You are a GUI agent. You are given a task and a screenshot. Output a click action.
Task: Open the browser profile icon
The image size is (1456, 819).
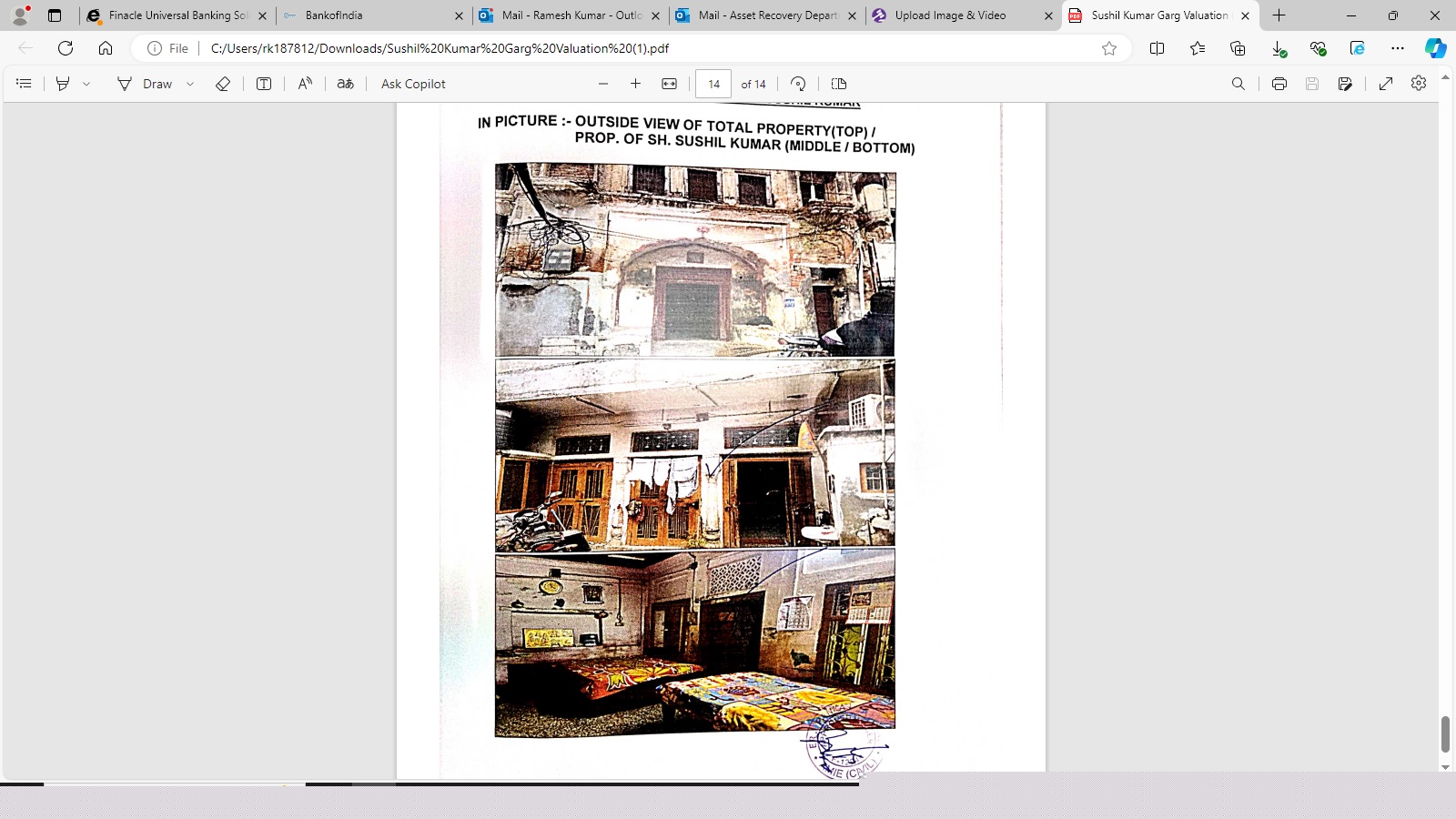coord(20,15)
